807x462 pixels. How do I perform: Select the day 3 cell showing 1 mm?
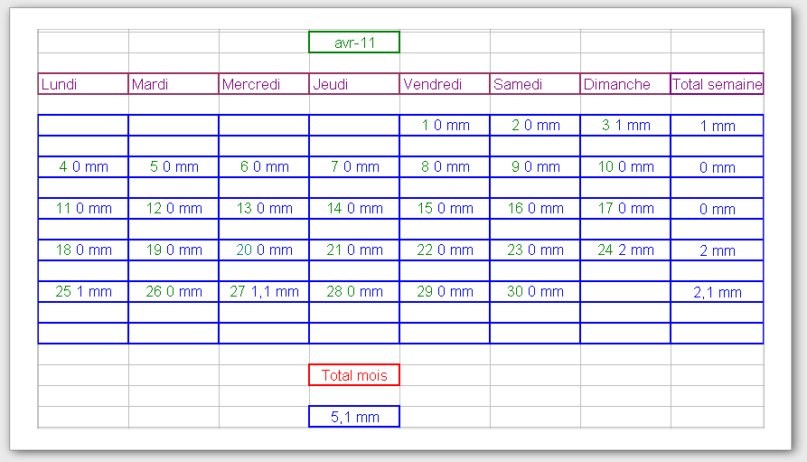625,125
